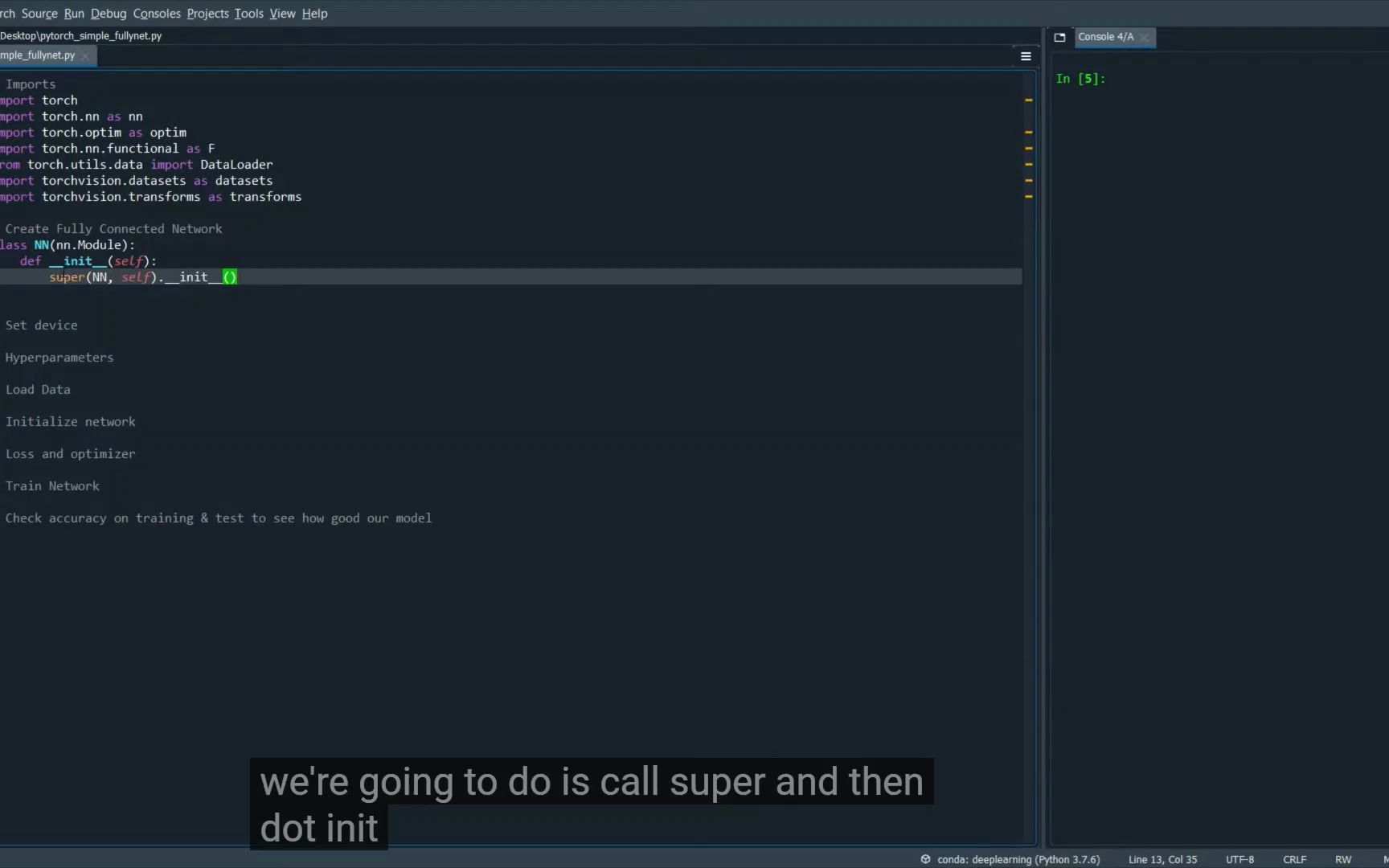Click the UTF-8 encoding status entry
1389x868 pixels.
point(1239,859)
